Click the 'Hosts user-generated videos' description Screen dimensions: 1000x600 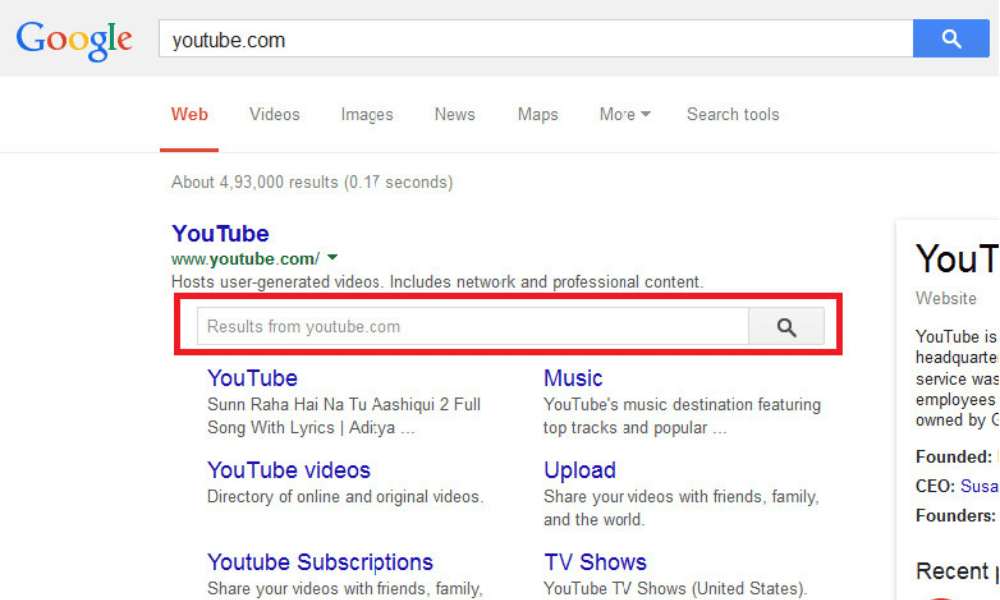point(437,282)
